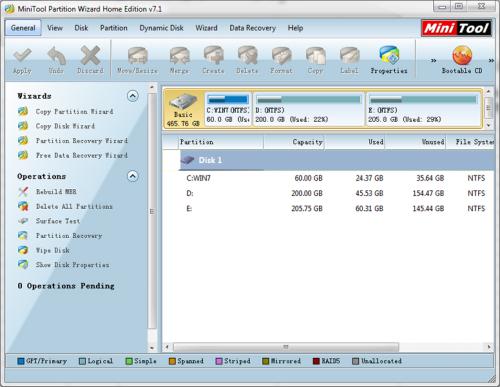Collapse the Wizards section

pyautogui.click(x=133, y=96)
